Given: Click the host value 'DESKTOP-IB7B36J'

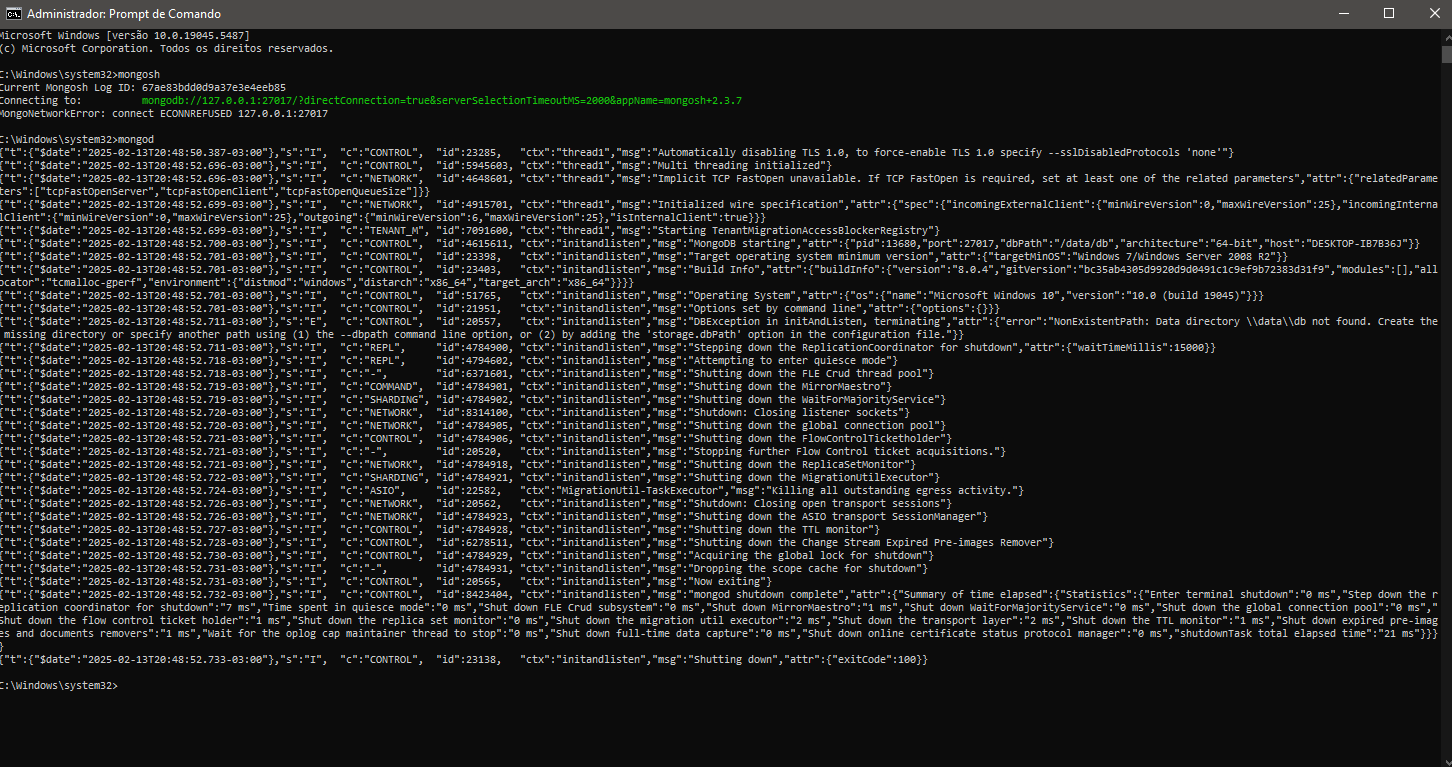Looking at the screenshot, I should click(x=1358, y=244).
